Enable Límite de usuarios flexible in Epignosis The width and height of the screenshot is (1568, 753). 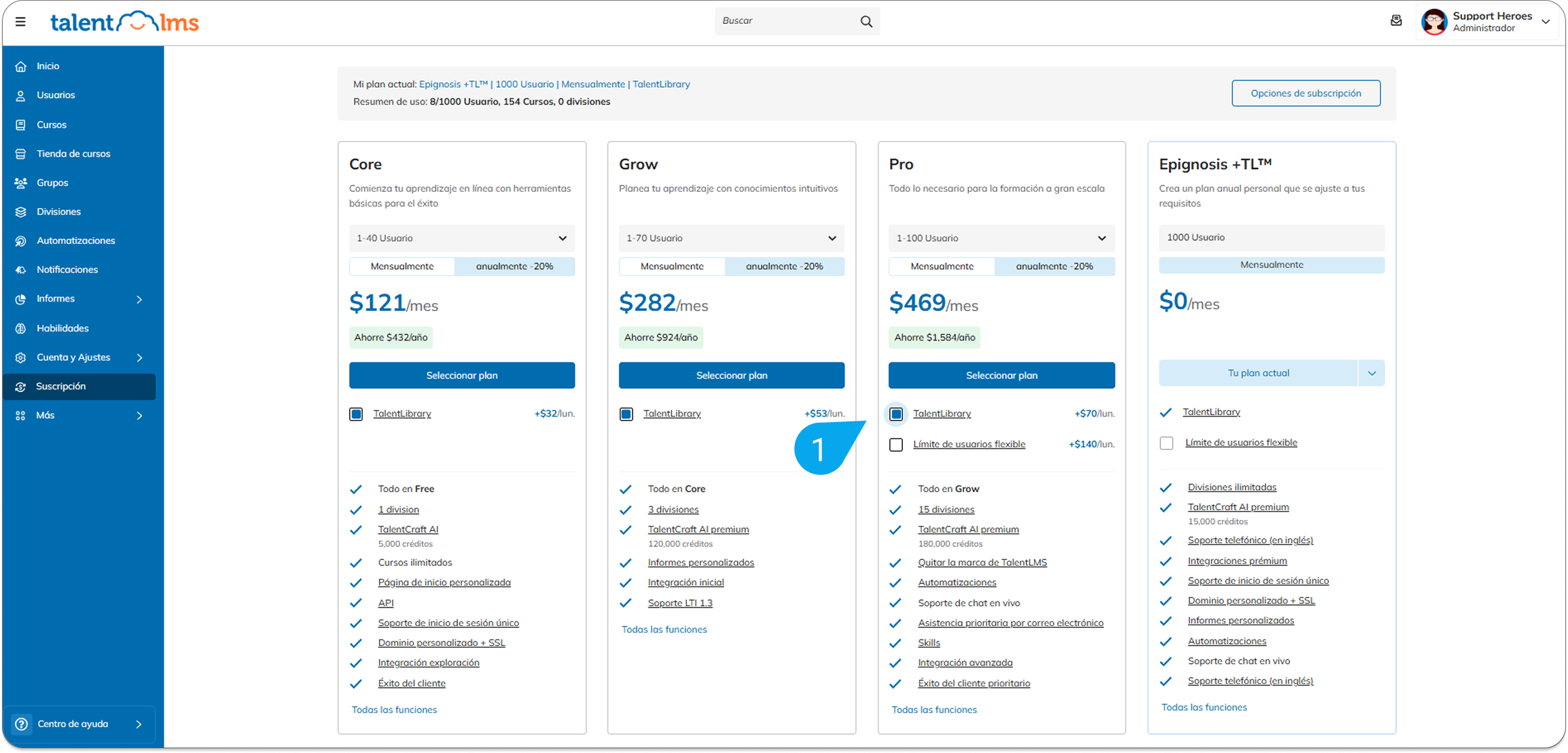[1166, 443]
